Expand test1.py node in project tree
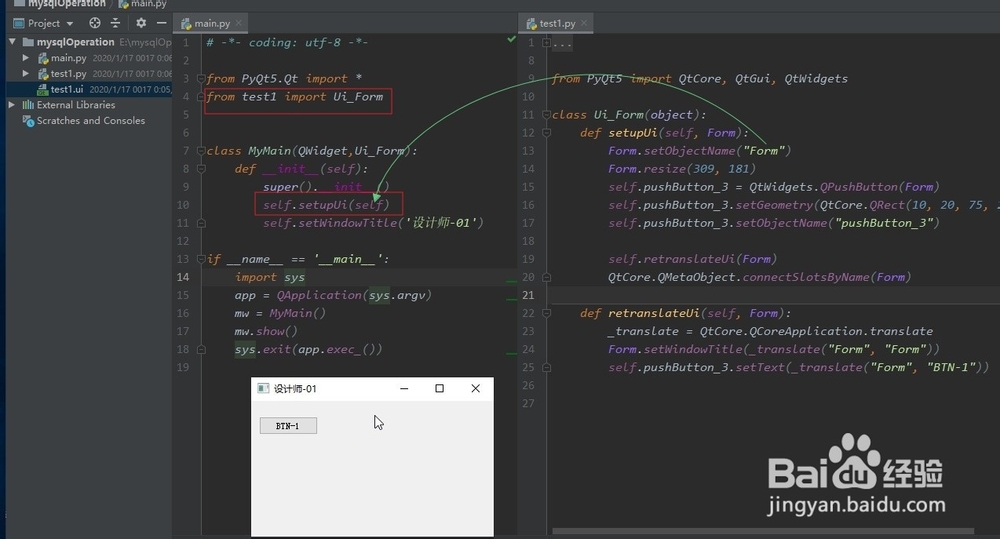Viewport: 1000px width, 539px height. tap(26, 73)
